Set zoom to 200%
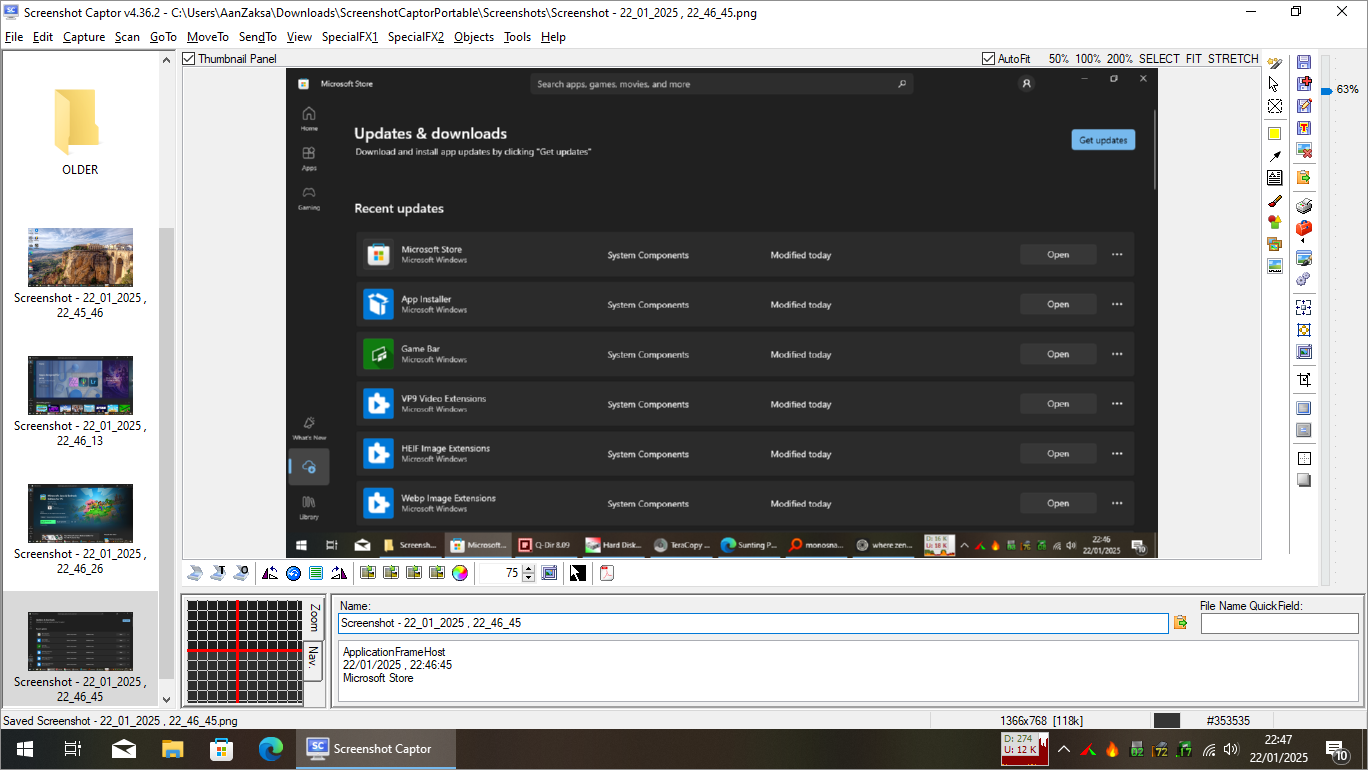This screenshot has width=1368, height=770. pos(1120,59)
